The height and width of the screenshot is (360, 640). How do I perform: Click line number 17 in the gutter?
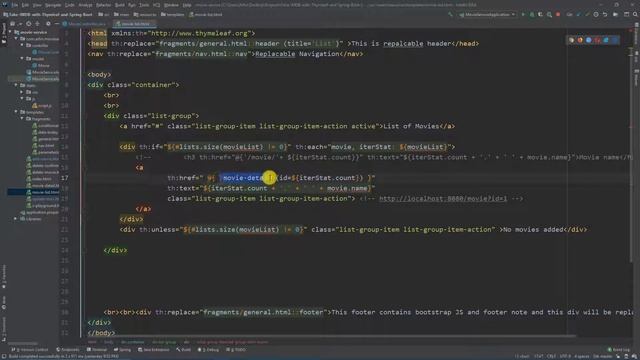(x=65, y=178)
